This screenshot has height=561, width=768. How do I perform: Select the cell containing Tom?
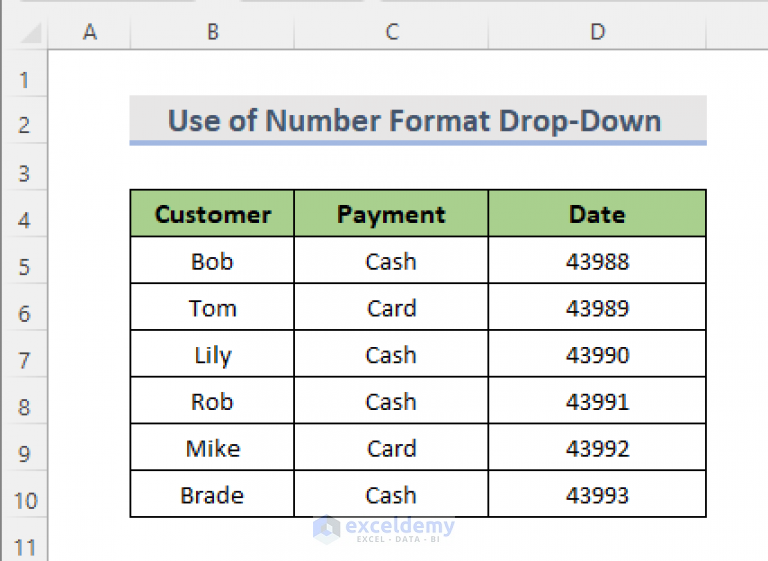tap(212, 307)
